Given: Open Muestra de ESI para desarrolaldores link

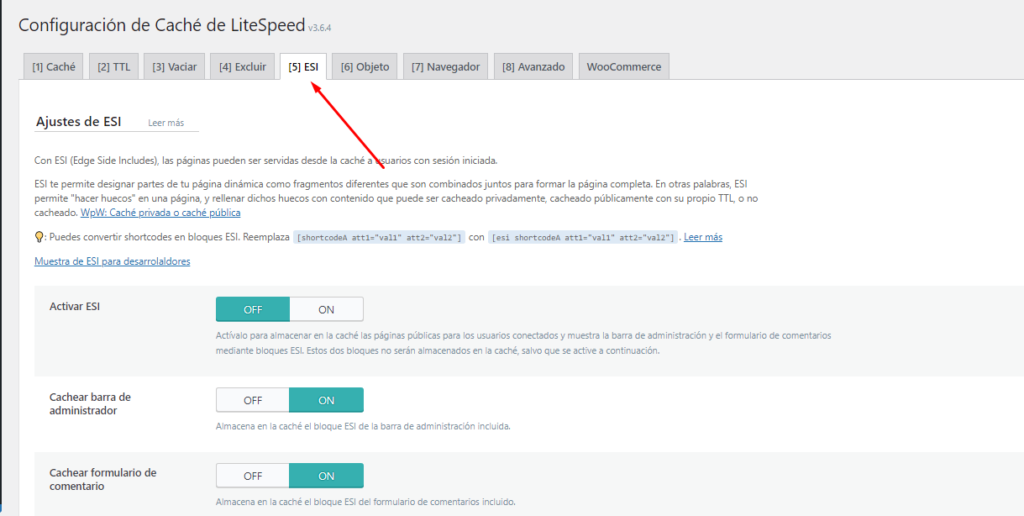Looking at the screenshot, I should tap(112, 261).
